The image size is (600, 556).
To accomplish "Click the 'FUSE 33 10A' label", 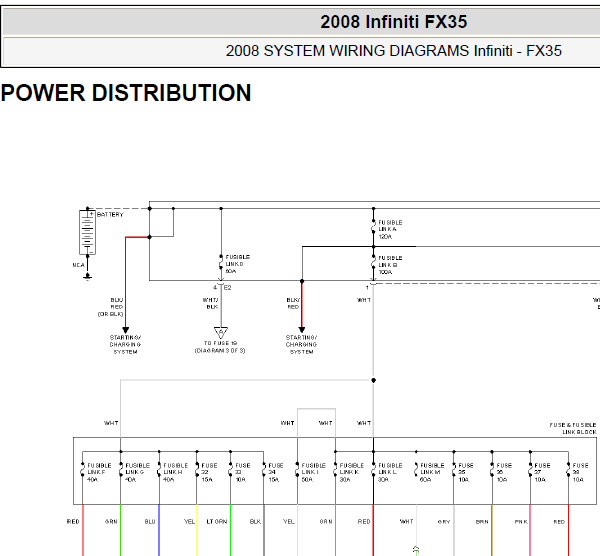I will pyautogui.click(x=243, y=472).
